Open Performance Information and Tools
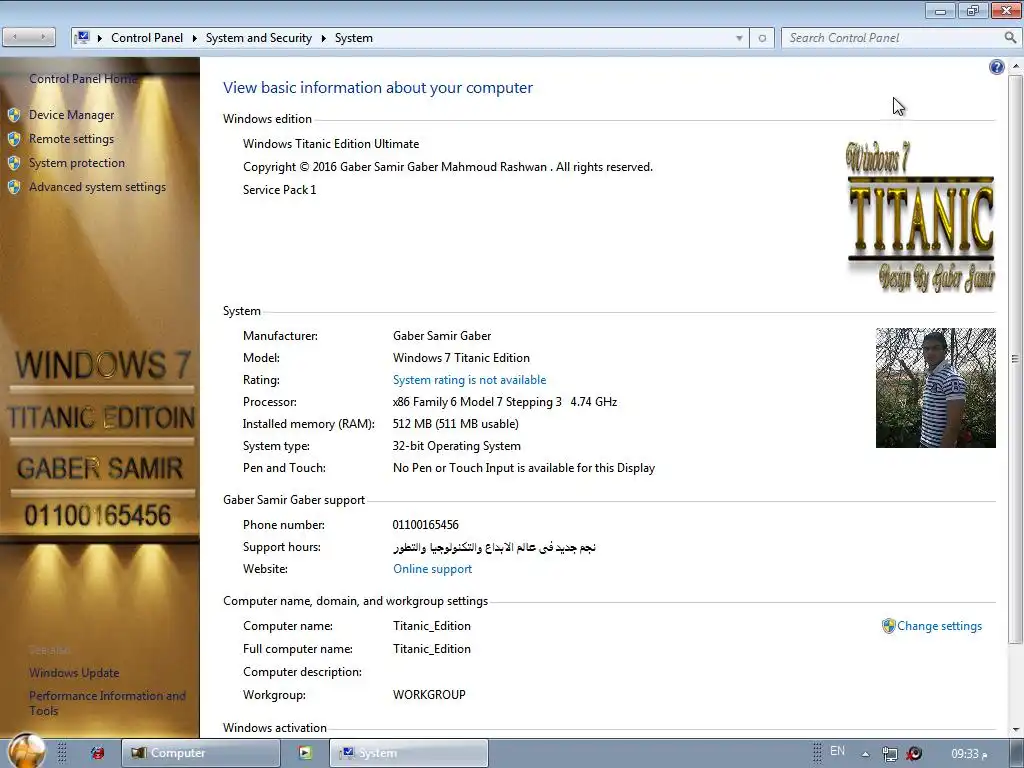This screenshot has width=1024, height=768. click(107, 703)
